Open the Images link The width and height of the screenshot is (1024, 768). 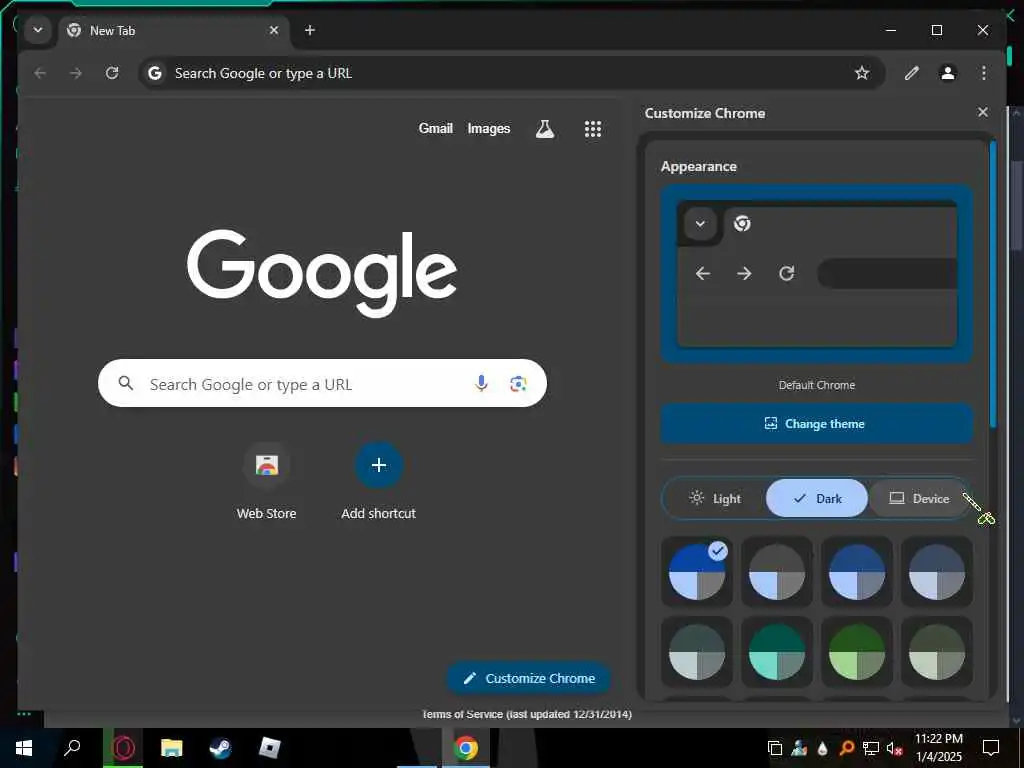coord(488,129)
